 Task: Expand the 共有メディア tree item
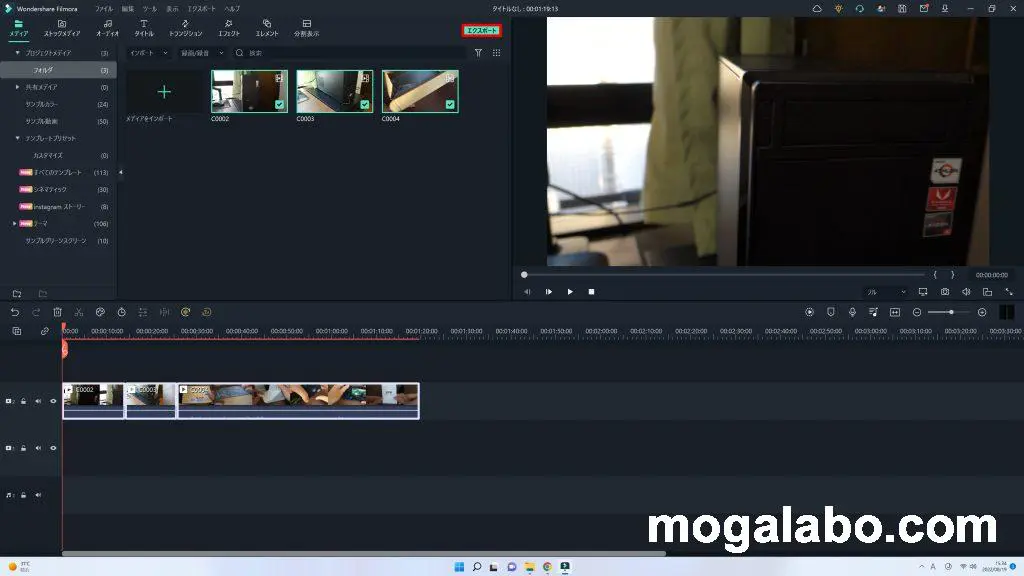(x=17, y=87)
